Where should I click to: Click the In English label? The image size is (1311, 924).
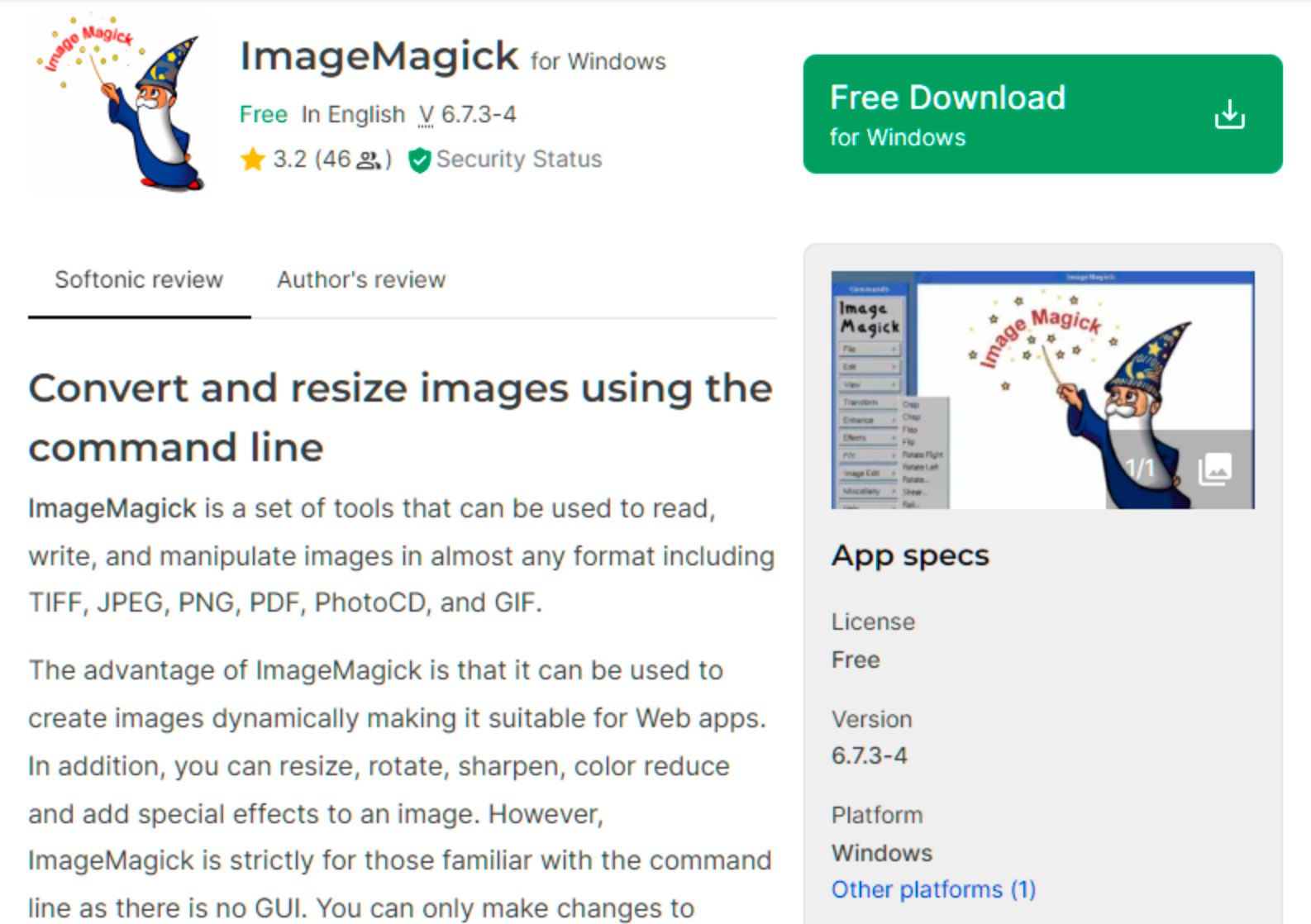353,114
